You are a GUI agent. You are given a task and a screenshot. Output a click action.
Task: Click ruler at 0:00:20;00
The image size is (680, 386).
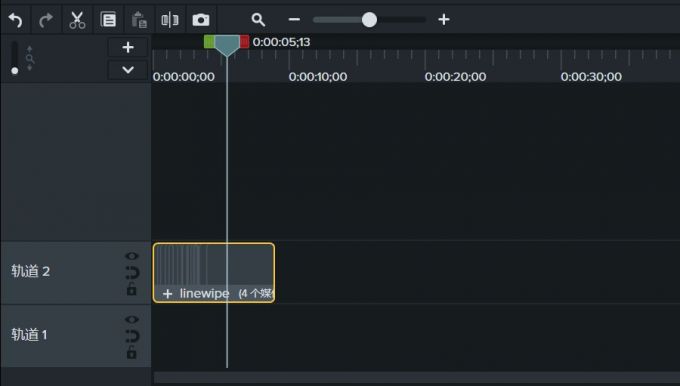click(x=455, y=77)
